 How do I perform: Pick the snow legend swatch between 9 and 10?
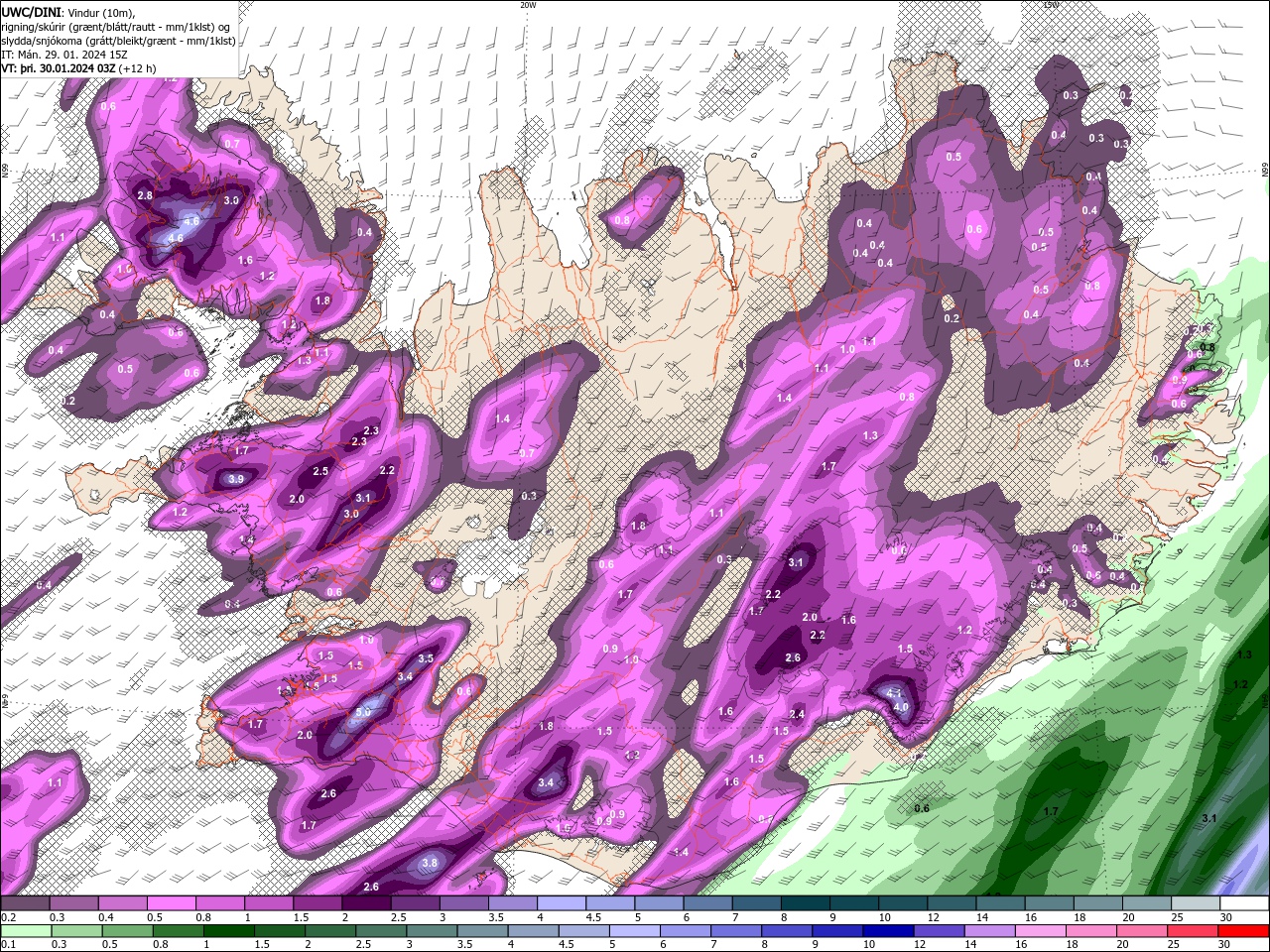point(854,903)
